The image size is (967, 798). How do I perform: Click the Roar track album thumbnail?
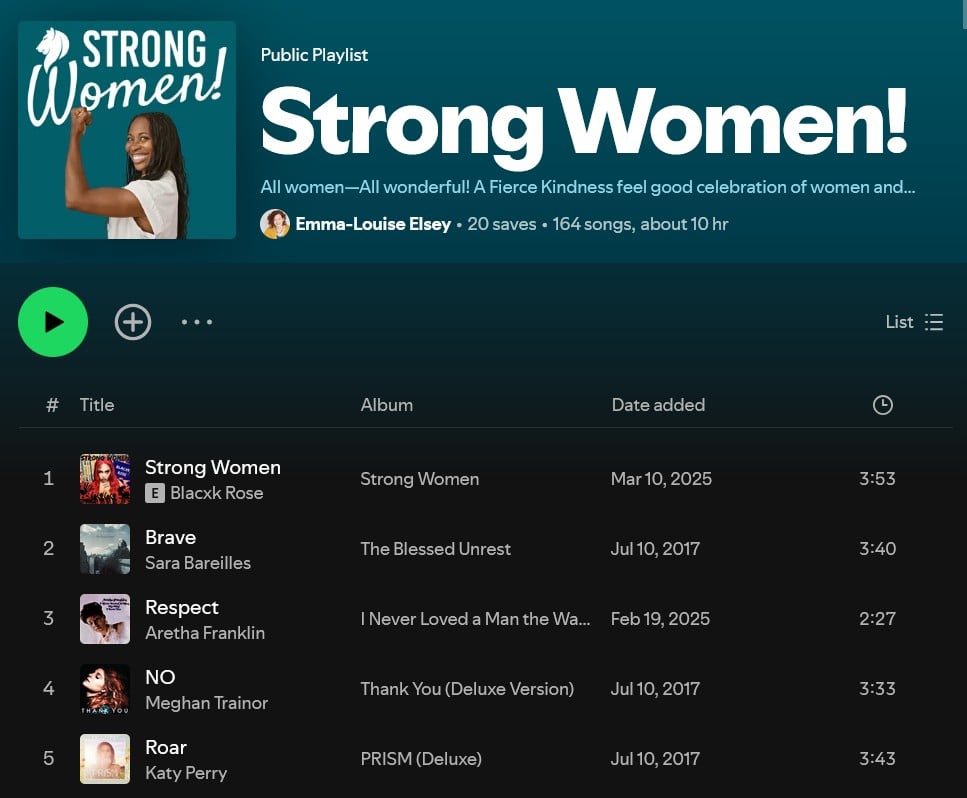point(105,759)
